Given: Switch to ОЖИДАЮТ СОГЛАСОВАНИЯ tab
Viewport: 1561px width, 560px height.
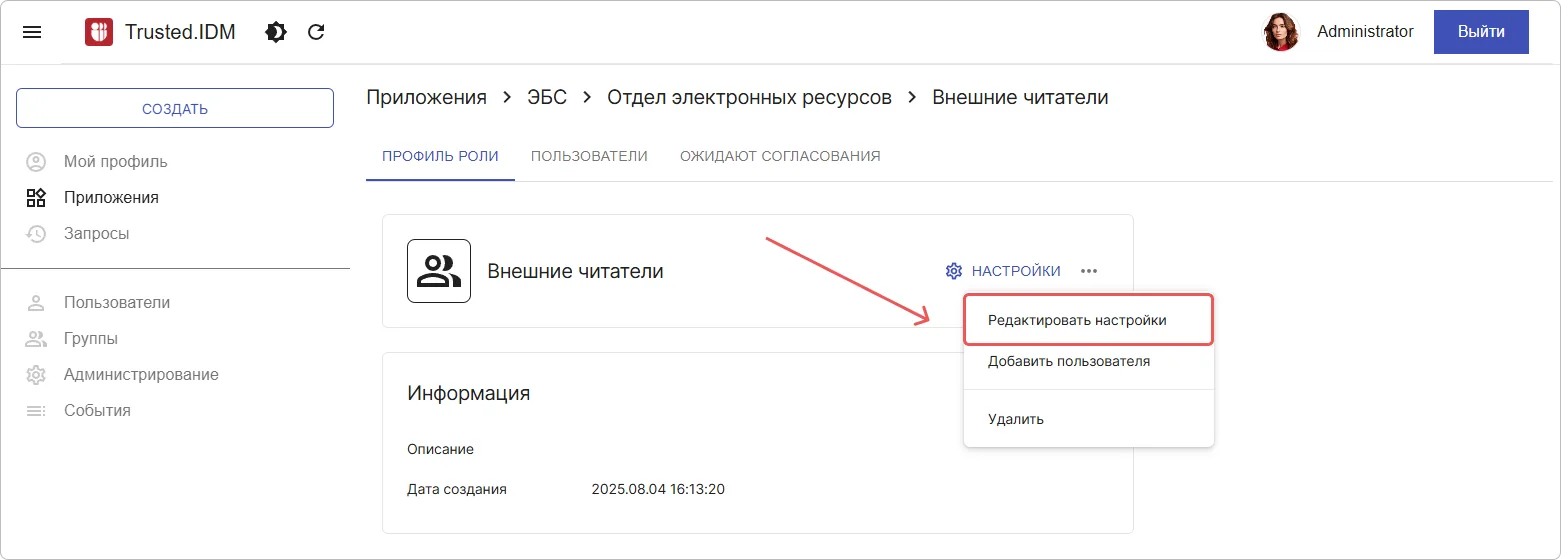Looking at the screenshot, I should [780, 156].
